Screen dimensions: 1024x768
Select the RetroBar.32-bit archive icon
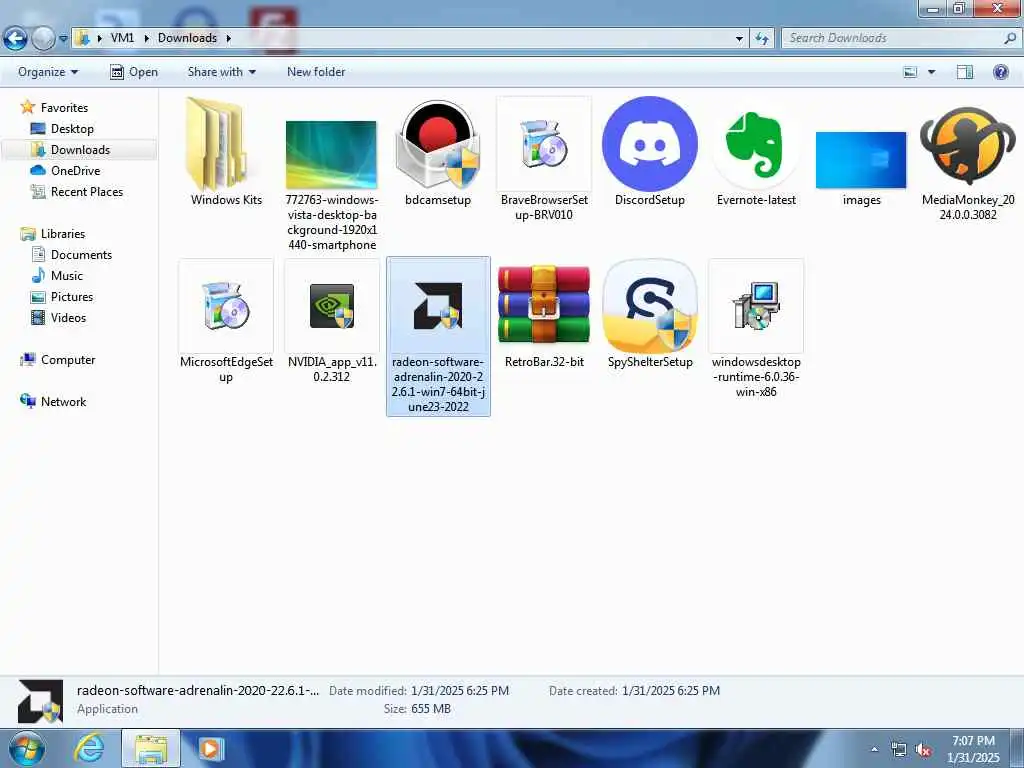[544, 305]
